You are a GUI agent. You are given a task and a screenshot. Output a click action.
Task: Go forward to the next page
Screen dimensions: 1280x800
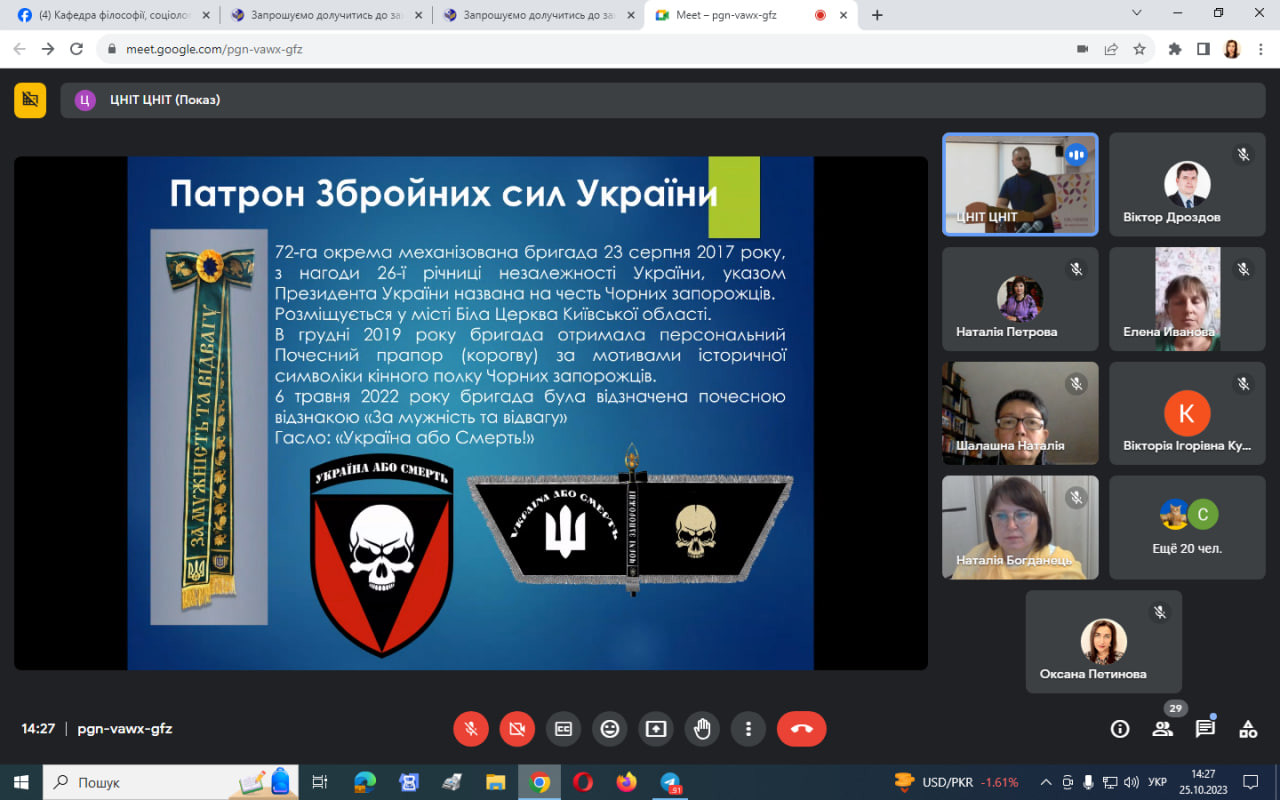pyautogui.click(x=48, y=49)
